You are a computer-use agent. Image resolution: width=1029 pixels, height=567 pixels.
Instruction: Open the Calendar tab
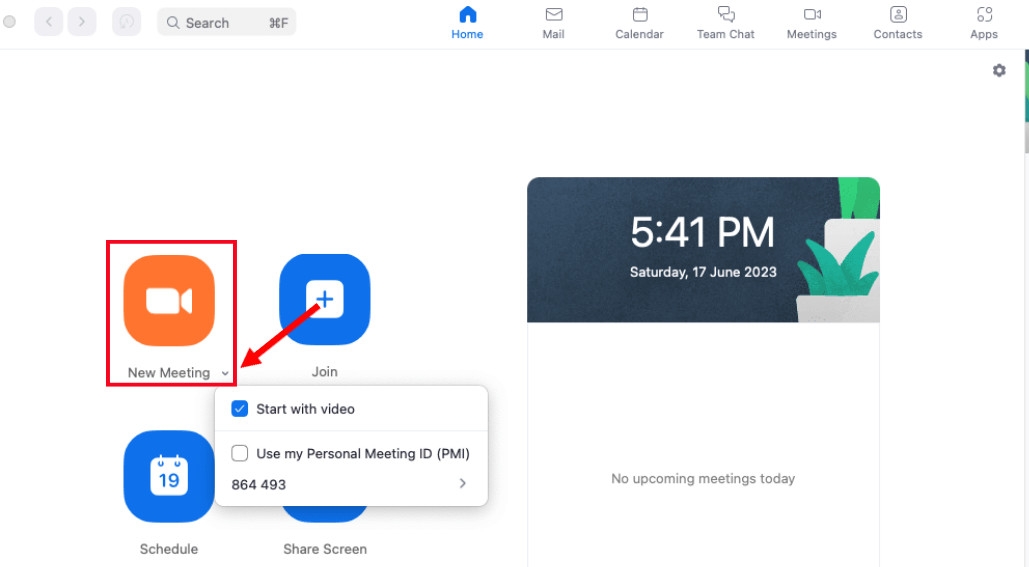[x=639, y=23]
